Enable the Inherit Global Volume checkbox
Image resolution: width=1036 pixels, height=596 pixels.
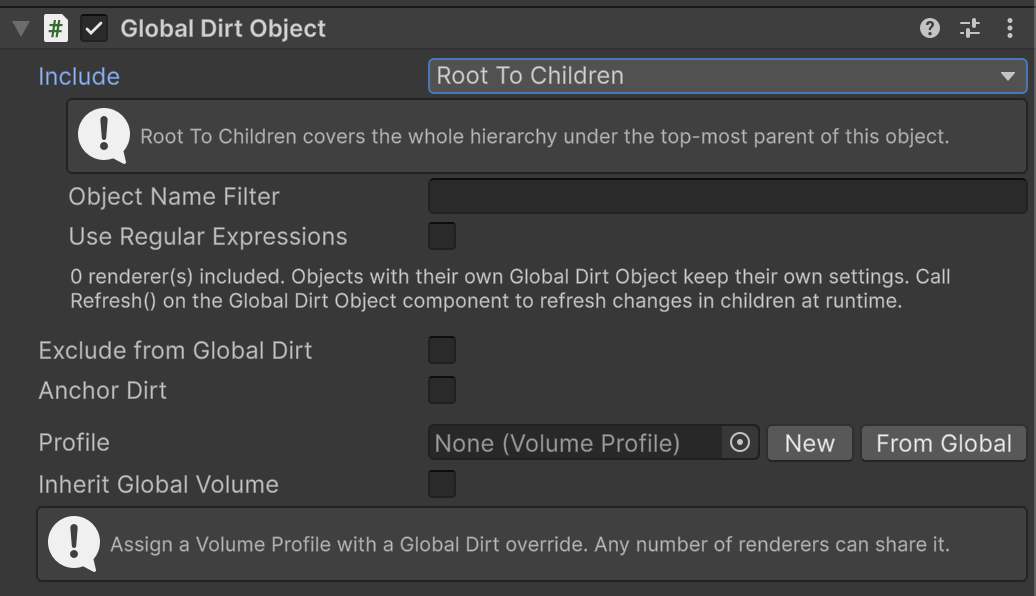[442, 484]
